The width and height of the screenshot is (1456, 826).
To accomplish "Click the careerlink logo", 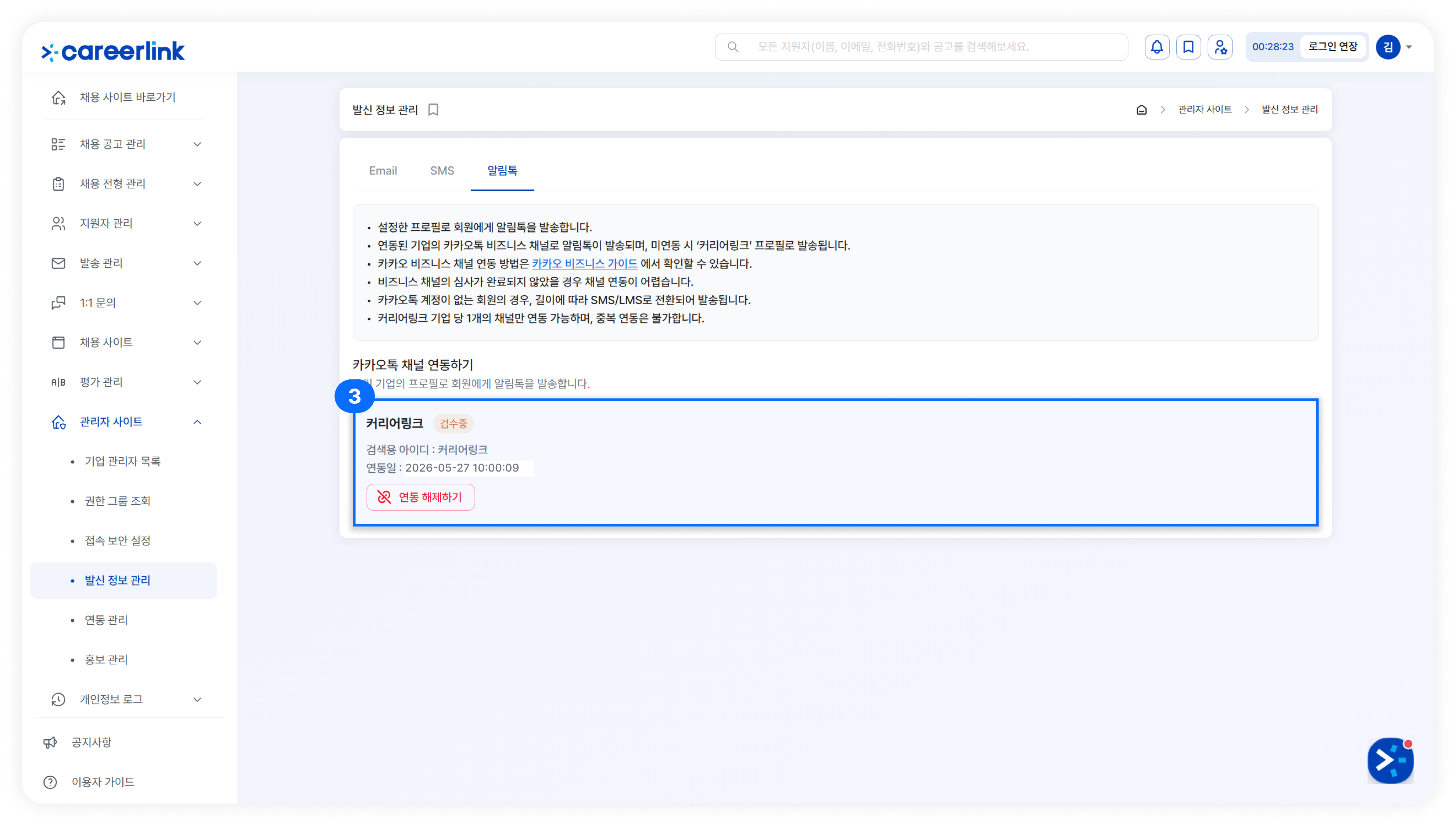I will 113,51.
